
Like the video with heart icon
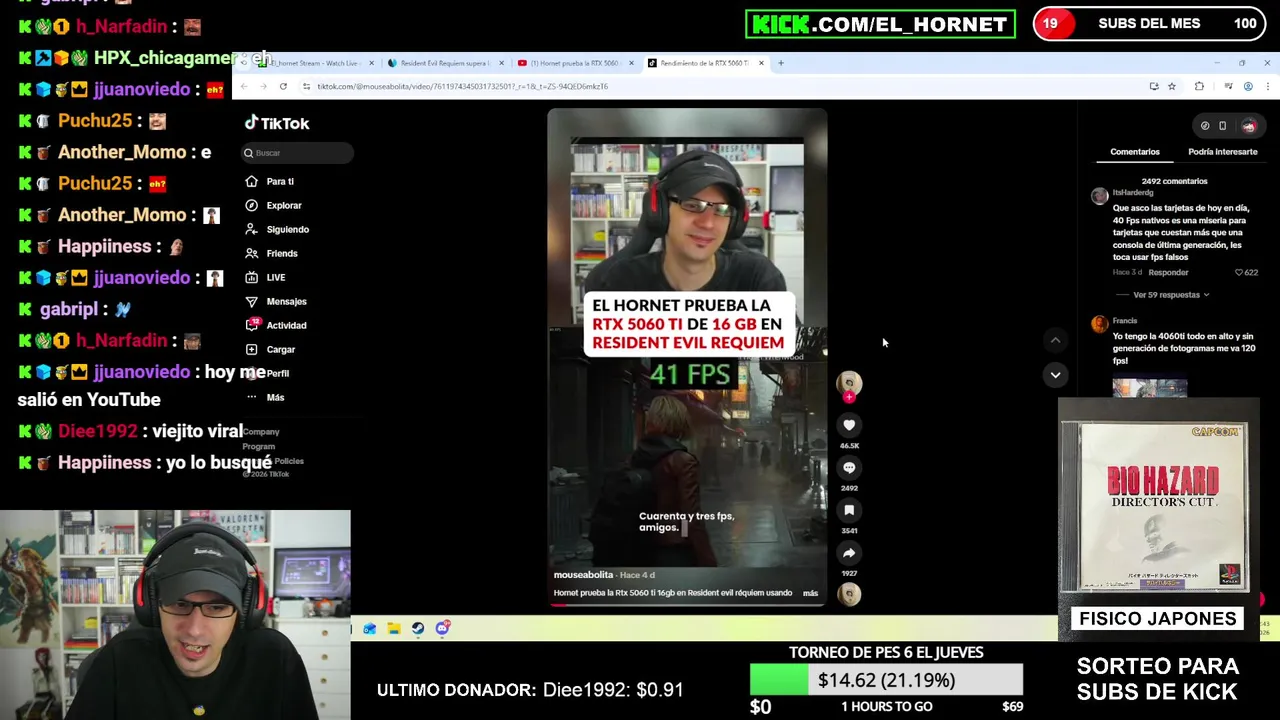click(849, 425)
